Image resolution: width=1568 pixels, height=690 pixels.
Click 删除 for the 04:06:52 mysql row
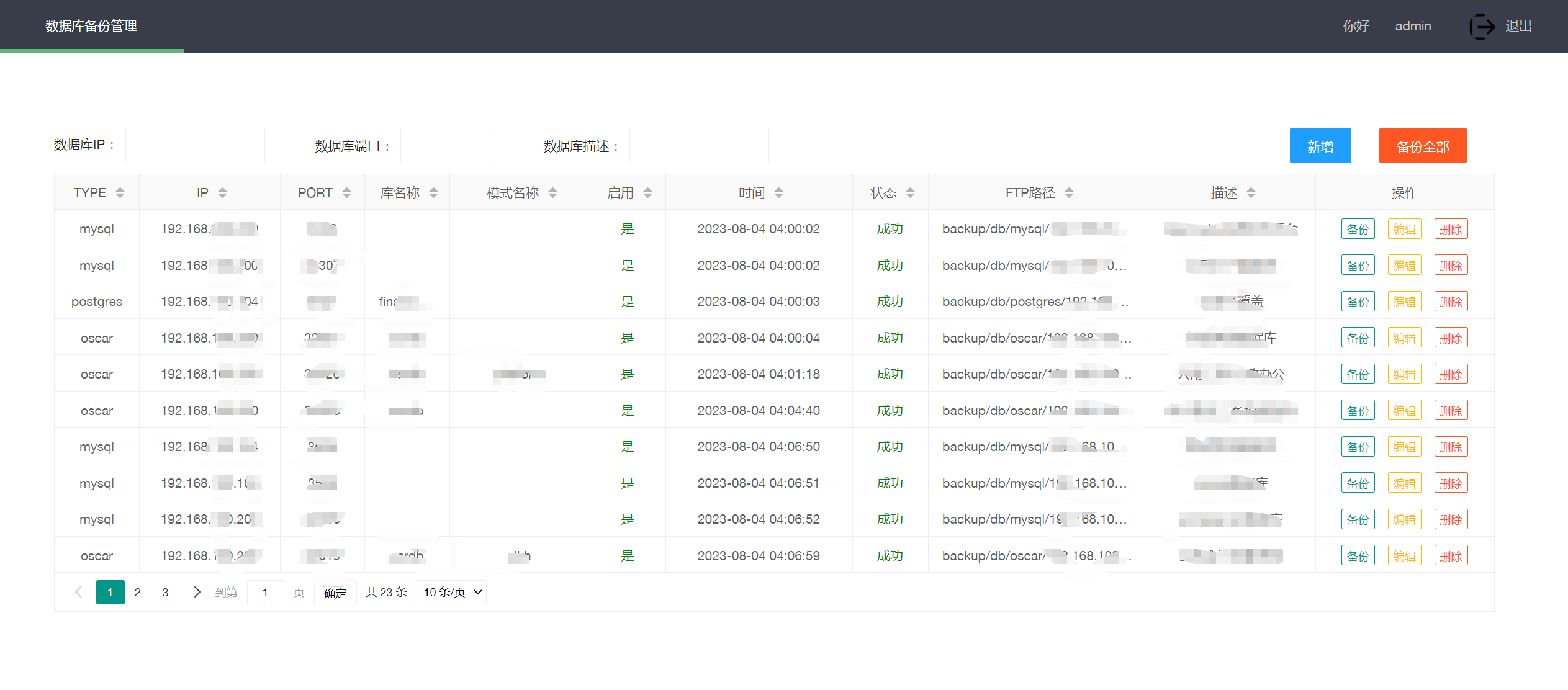(x=1451, y=519)
